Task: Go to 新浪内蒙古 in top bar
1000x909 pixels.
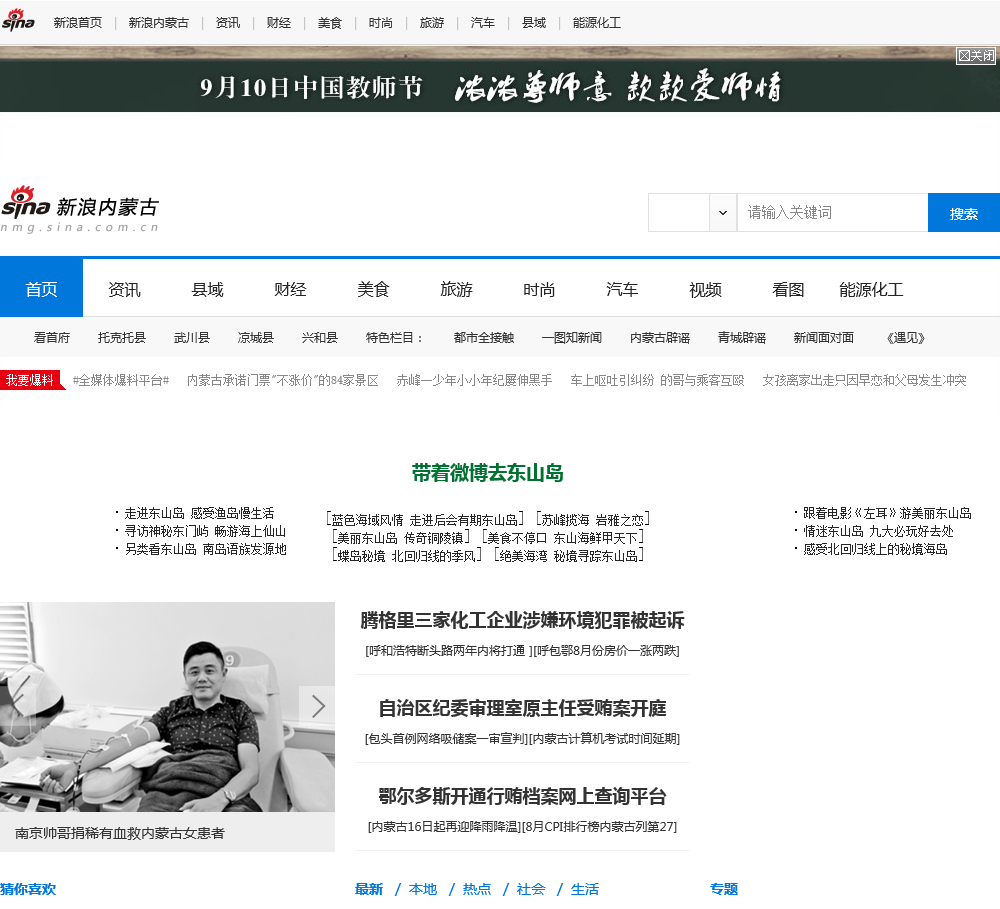Action: click(159, 23)
